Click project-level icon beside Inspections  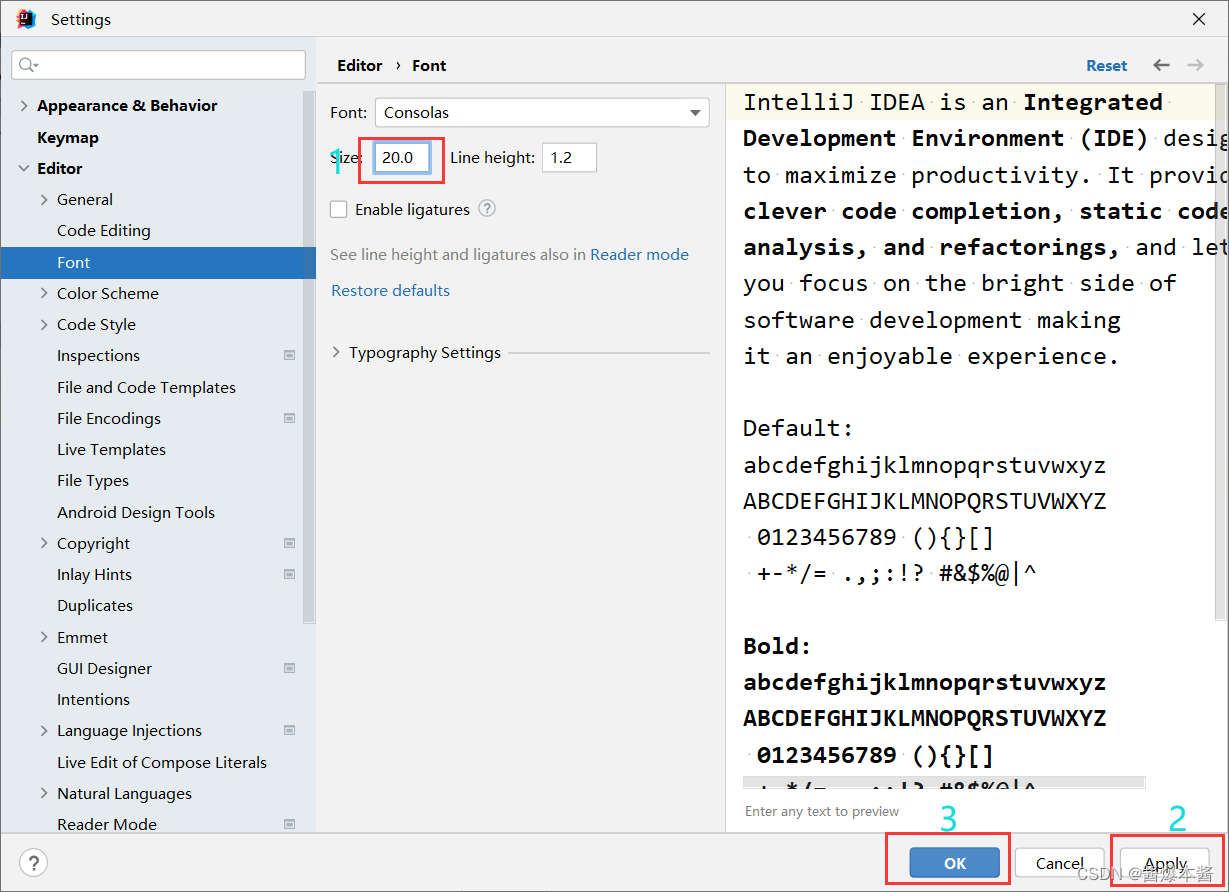[289, 355]
